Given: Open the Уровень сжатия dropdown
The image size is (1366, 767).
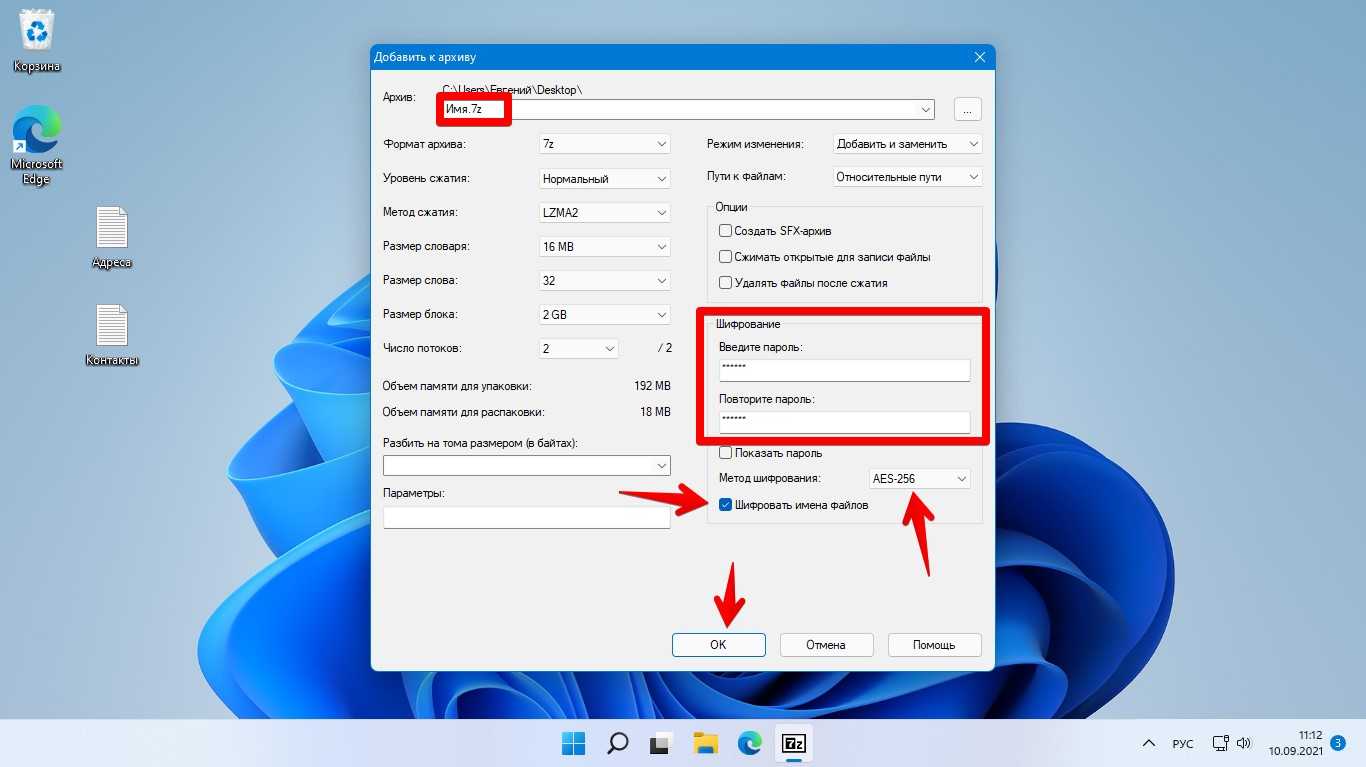Looking at the screenshot, I should (604, 179).
